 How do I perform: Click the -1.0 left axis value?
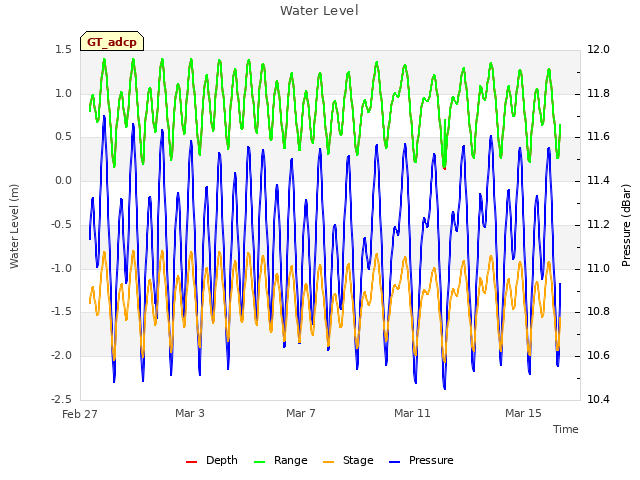(62, 268)
